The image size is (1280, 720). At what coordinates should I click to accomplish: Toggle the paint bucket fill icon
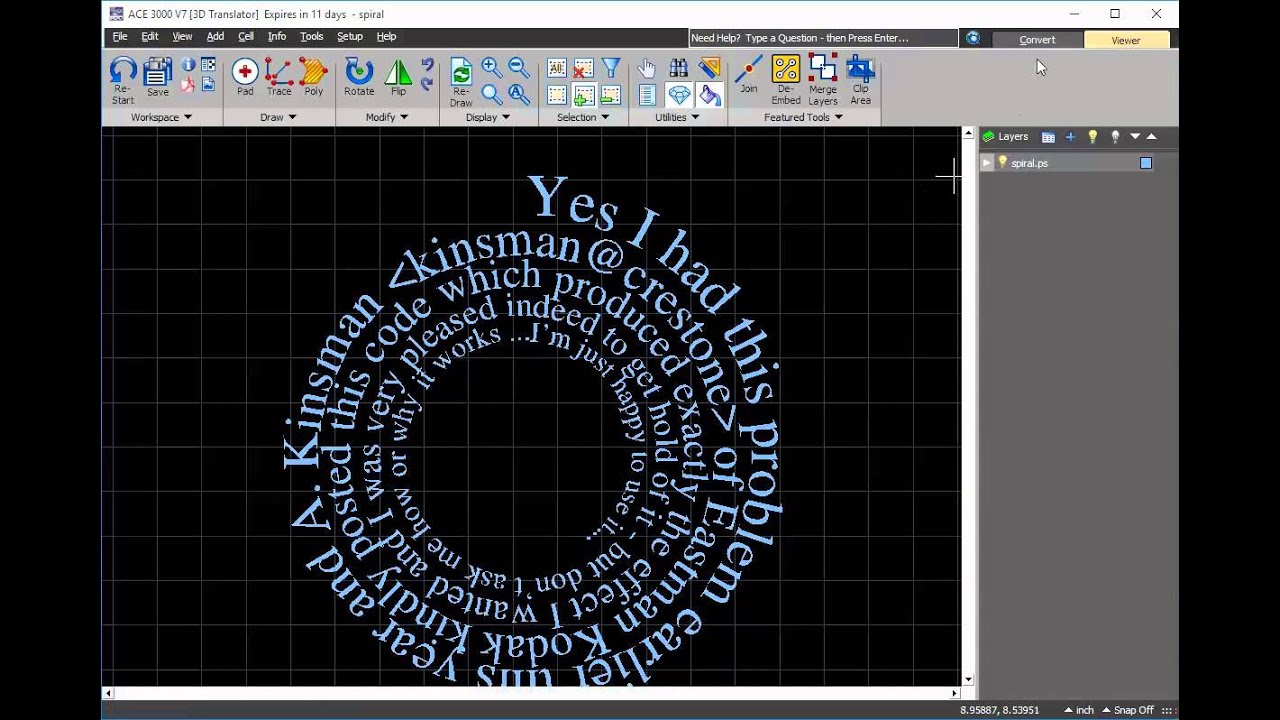pos(709,95)
